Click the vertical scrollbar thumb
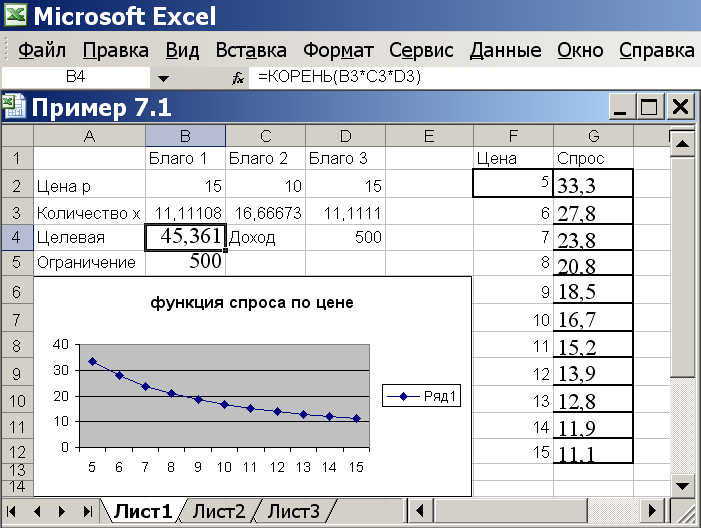This screenshot has height=528, width=701. click(682, 267)
